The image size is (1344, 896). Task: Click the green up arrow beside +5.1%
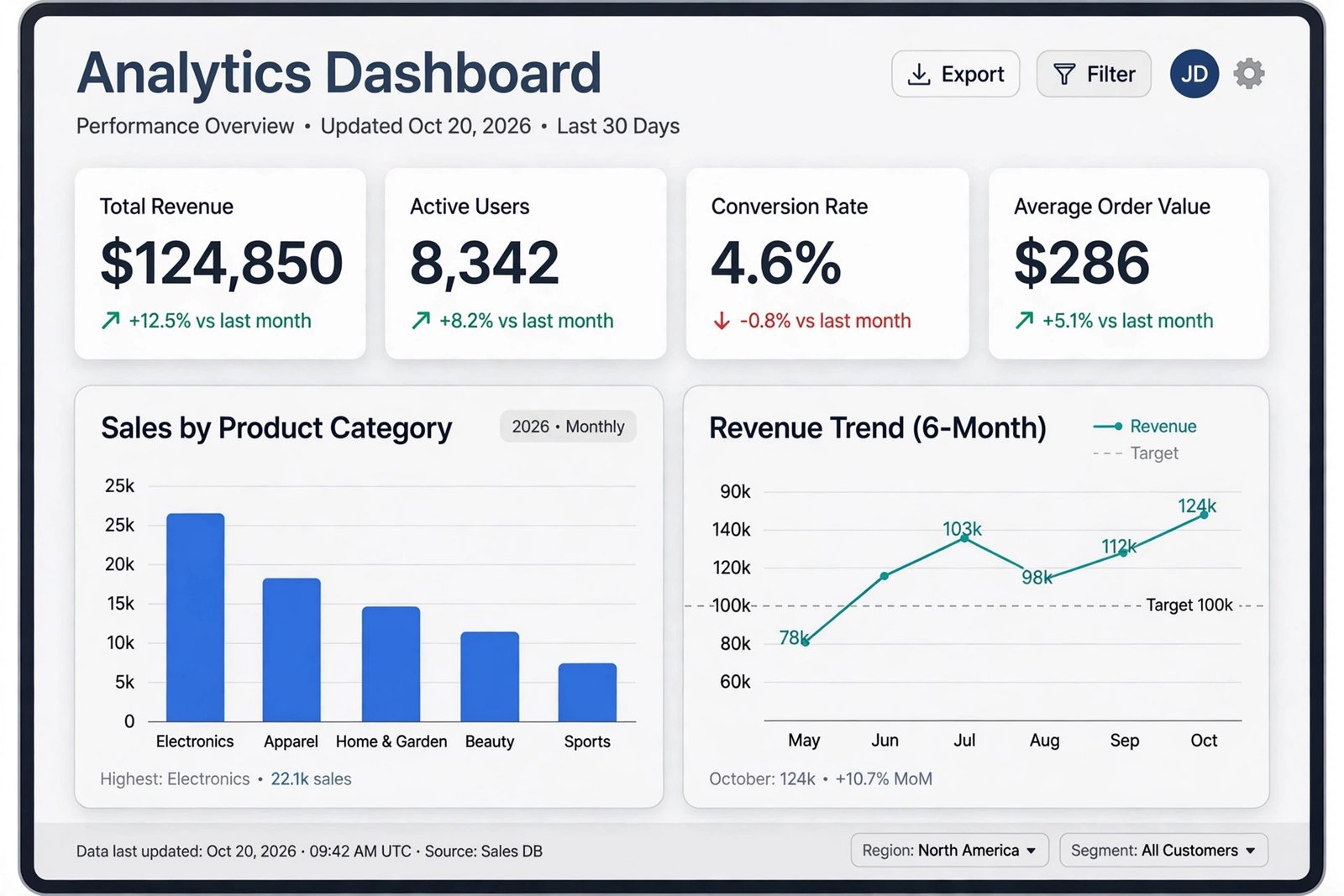(1024, 320)
